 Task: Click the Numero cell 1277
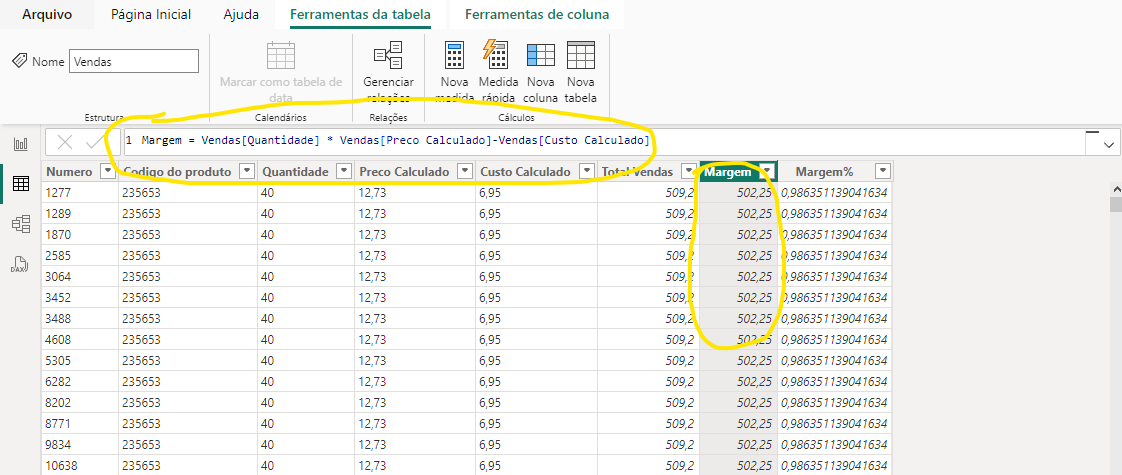[81, 192]
